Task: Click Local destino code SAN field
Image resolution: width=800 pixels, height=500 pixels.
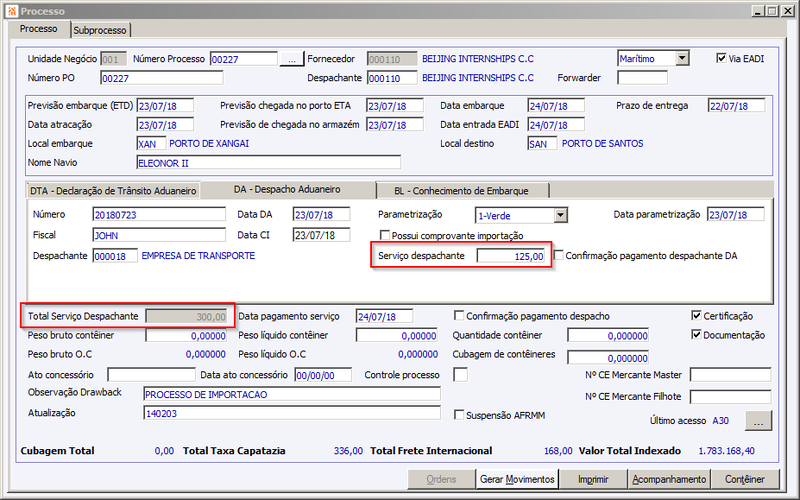Action: point(542,144)
